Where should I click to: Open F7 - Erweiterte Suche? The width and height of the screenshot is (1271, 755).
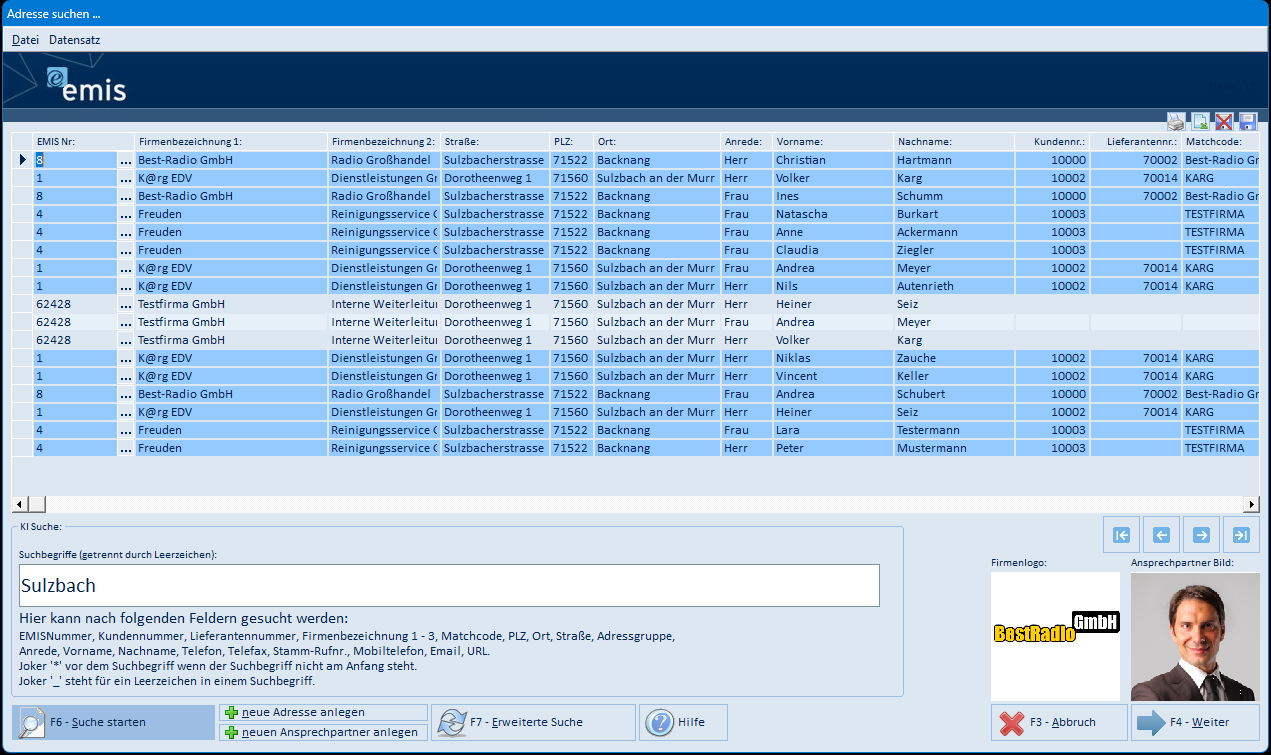tap(533, 722)
